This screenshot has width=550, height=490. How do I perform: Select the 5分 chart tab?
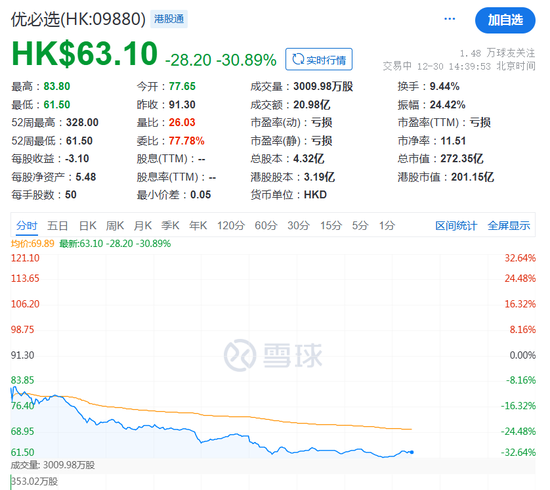[360, 226]
